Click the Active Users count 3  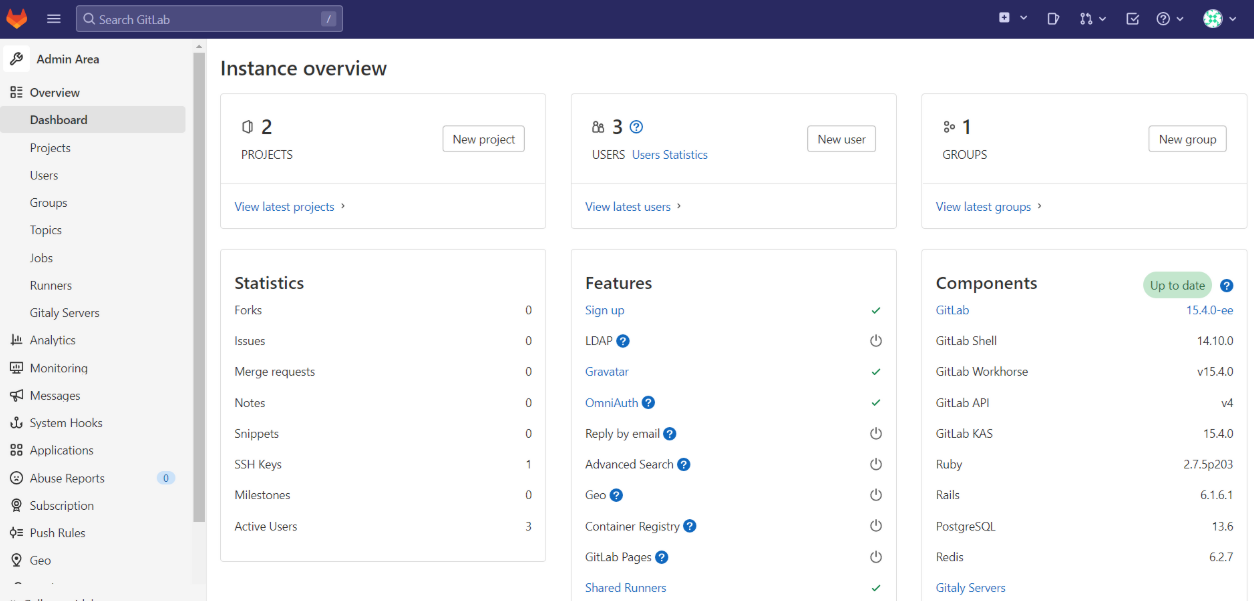(529, 527)
